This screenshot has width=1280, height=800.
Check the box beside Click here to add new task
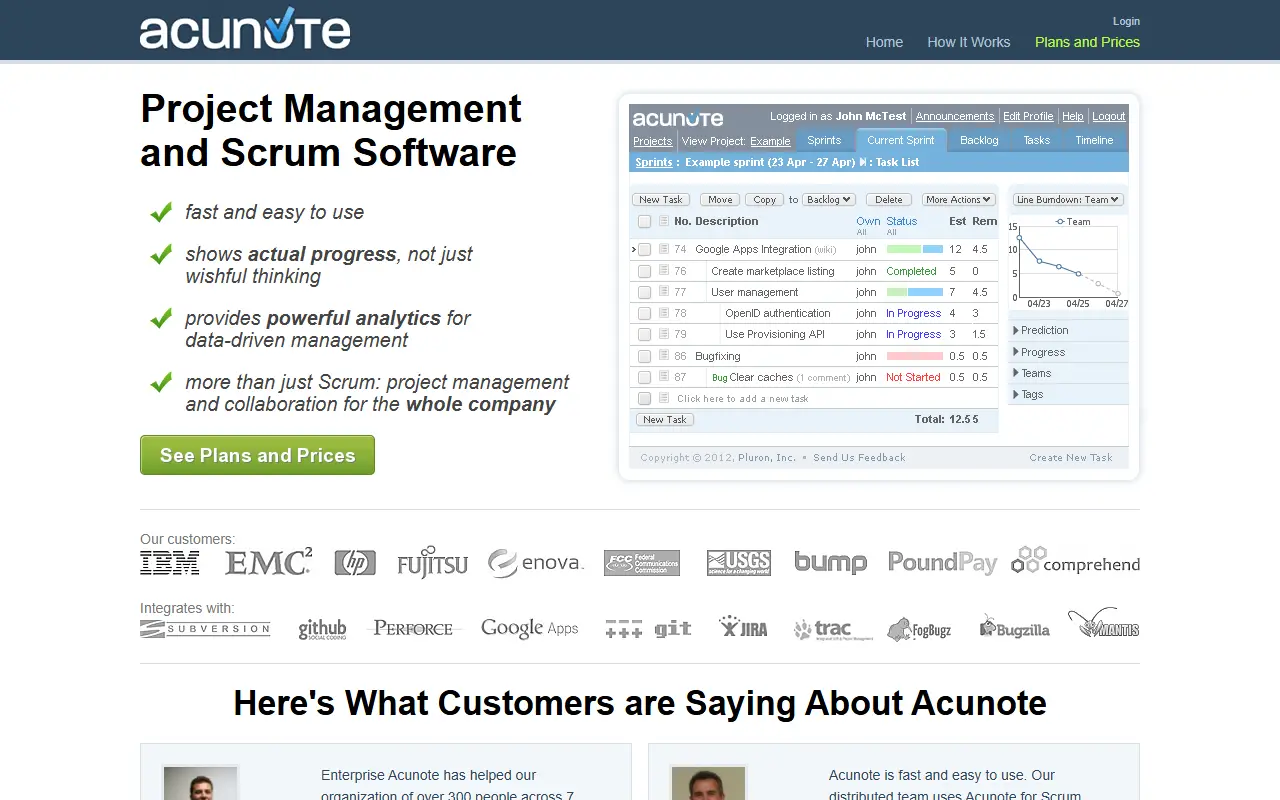click(645, 399)
